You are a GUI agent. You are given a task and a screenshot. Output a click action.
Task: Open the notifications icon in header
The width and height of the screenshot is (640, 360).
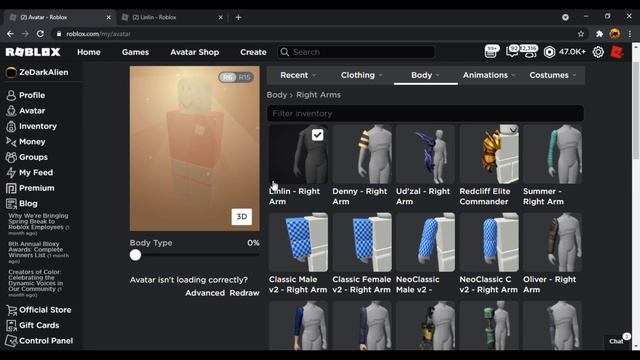[x=491, y=51]
